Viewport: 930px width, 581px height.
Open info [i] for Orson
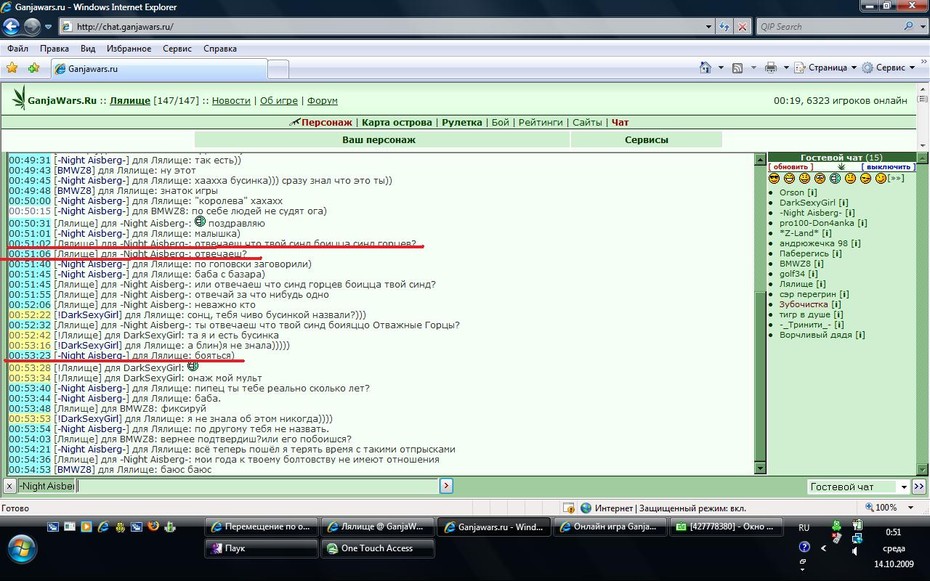[x=812, y=193]
